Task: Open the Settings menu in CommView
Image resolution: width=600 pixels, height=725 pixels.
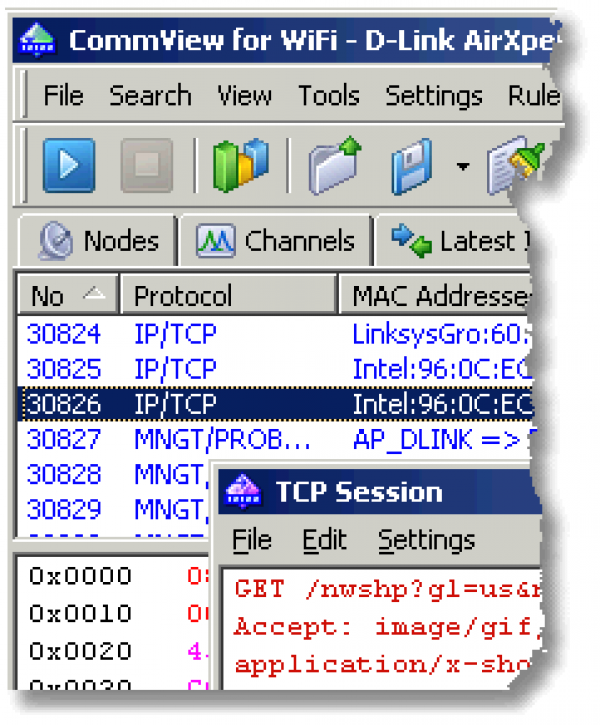Action: (434, 96)
